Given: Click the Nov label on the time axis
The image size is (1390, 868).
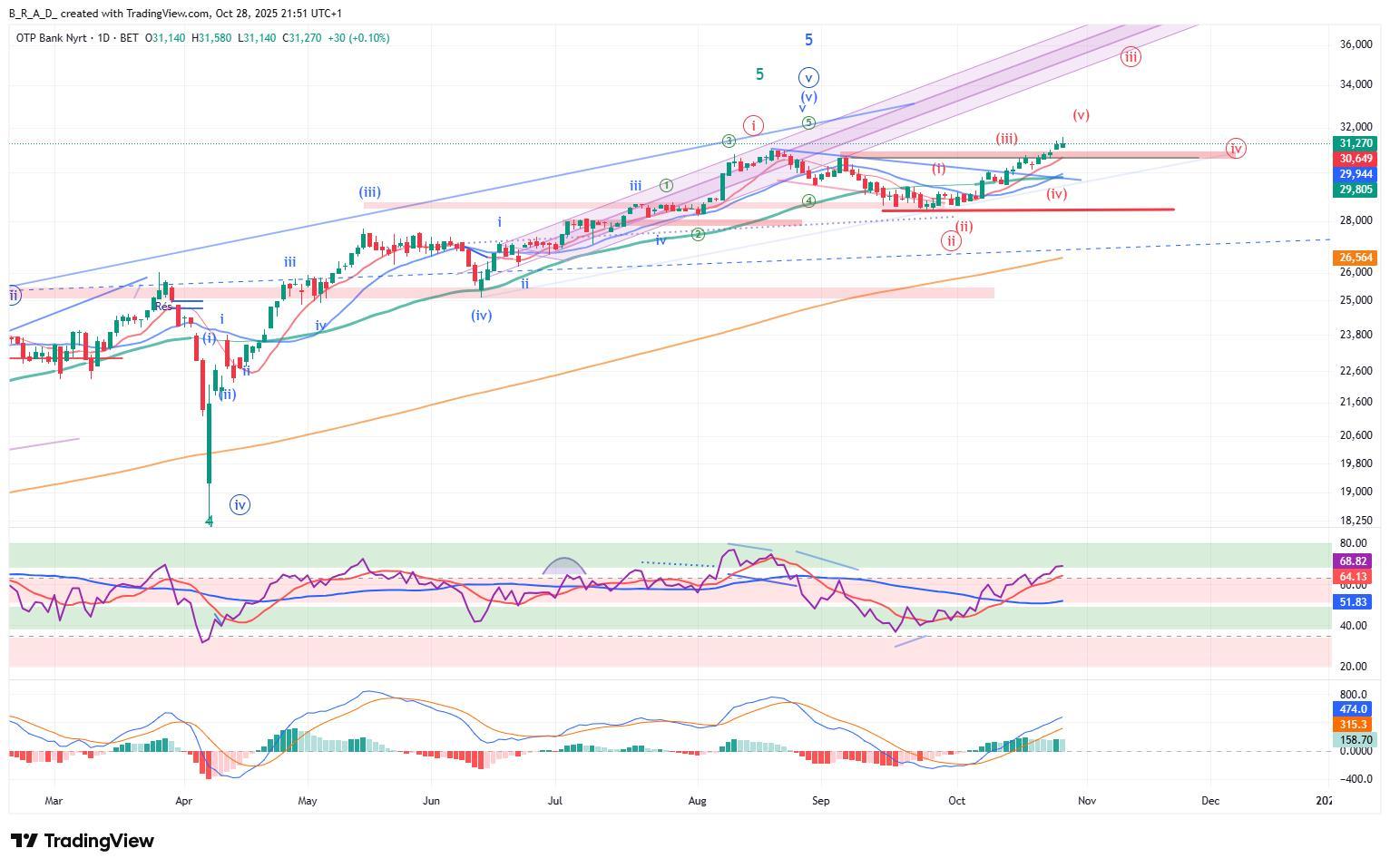Looking at the screenshot, I should click(1087, 801).
